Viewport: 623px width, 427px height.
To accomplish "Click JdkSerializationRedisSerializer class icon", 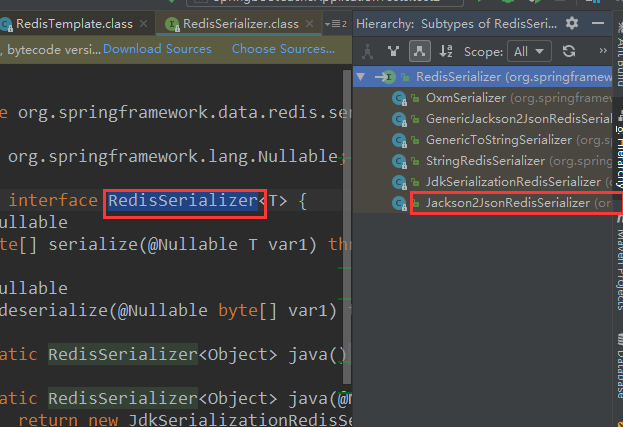I will pos(399,182).
